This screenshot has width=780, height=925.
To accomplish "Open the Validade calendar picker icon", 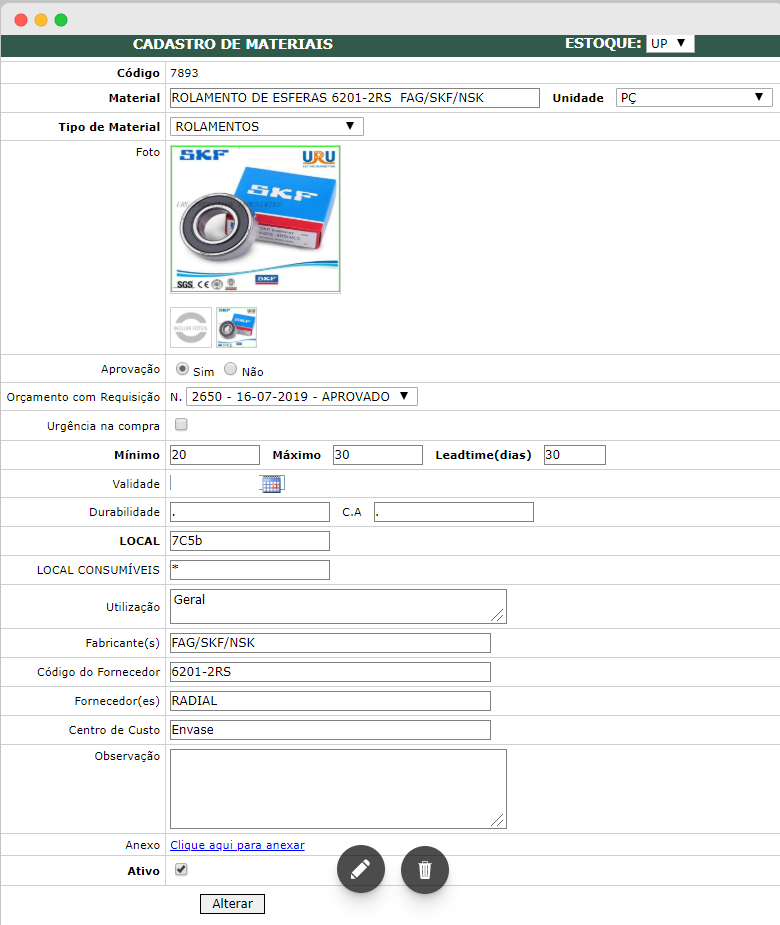I will (x=272, y=484).
